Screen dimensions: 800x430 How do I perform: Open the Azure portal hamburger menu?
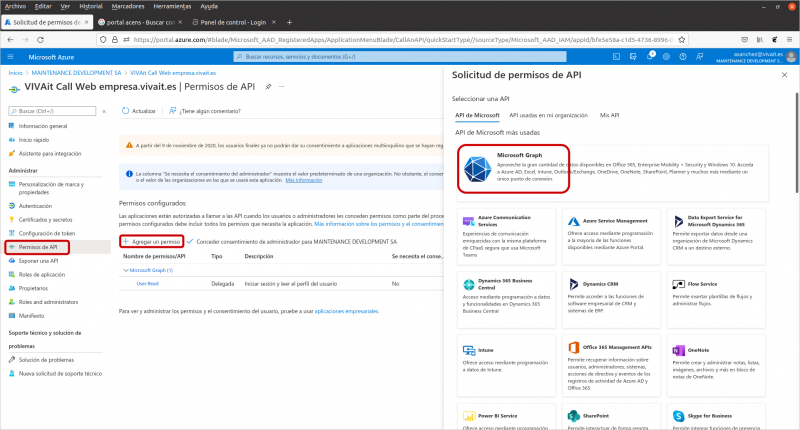(10, 57)
